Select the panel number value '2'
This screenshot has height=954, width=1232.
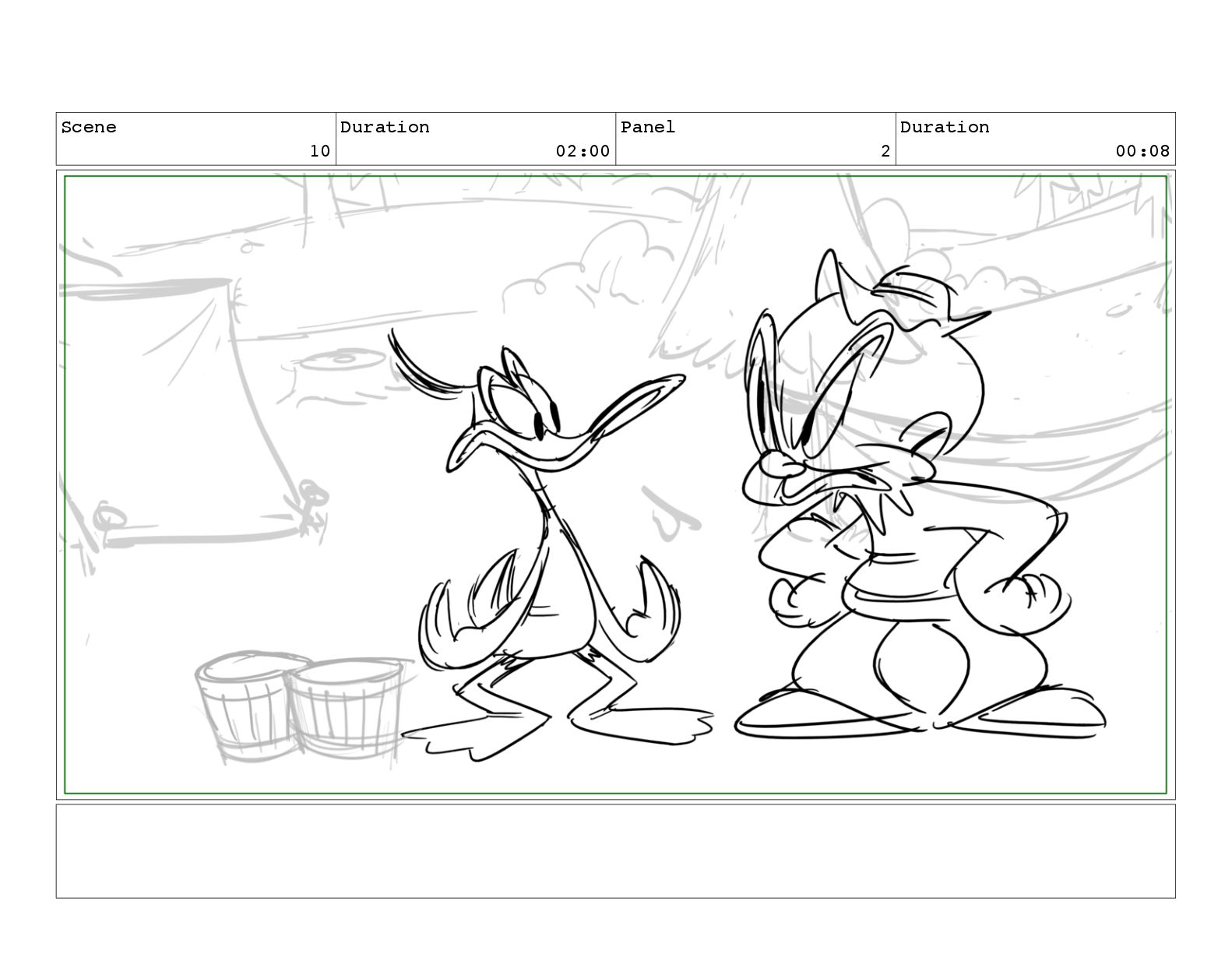(x=885, y=151)
